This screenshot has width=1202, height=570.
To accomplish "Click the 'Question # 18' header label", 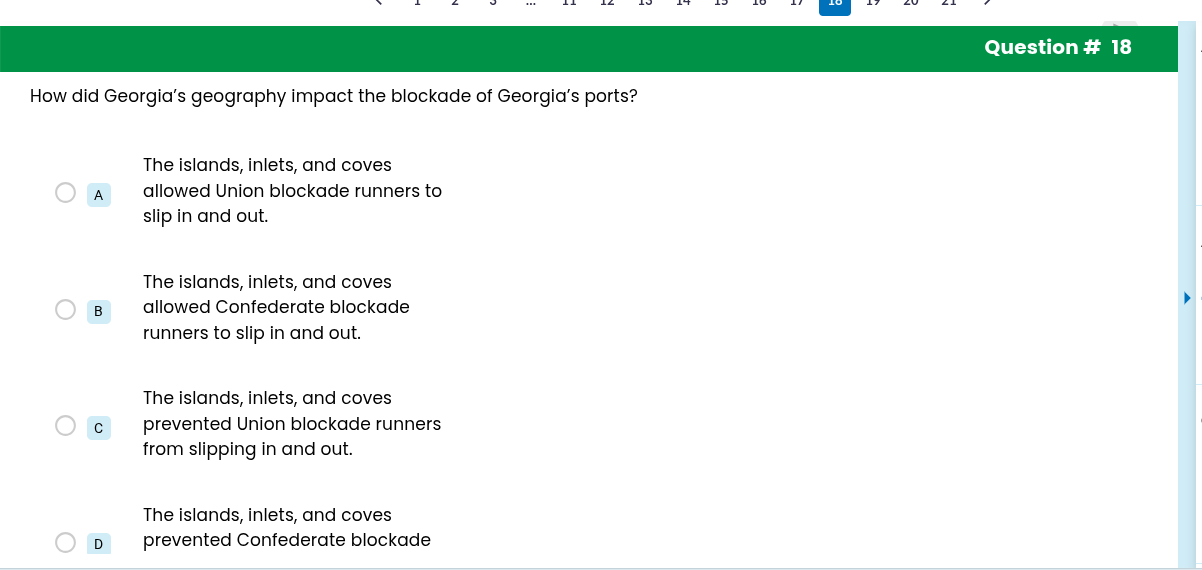I will click(1058, 47).
